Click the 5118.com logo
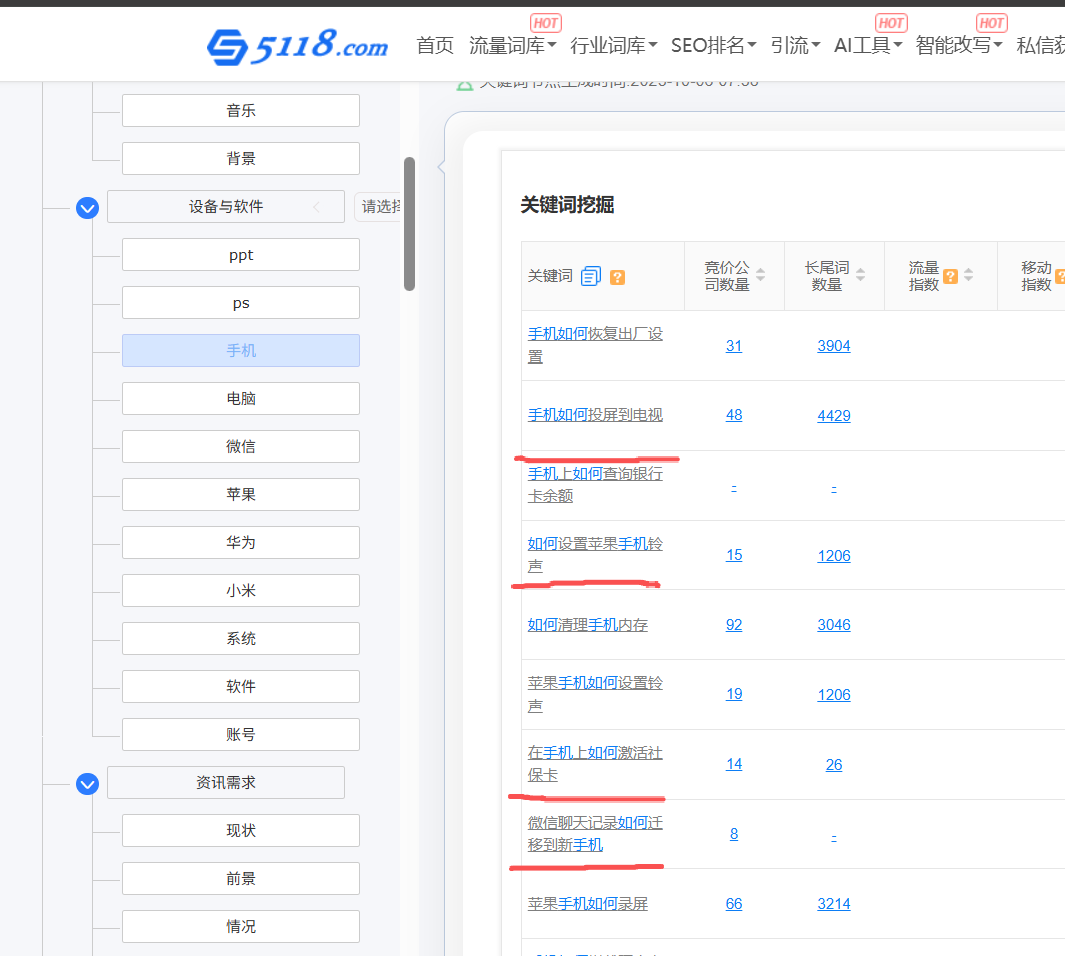Image resolution: width=1065 pixels, height=956 pixels. coord(296,44)
